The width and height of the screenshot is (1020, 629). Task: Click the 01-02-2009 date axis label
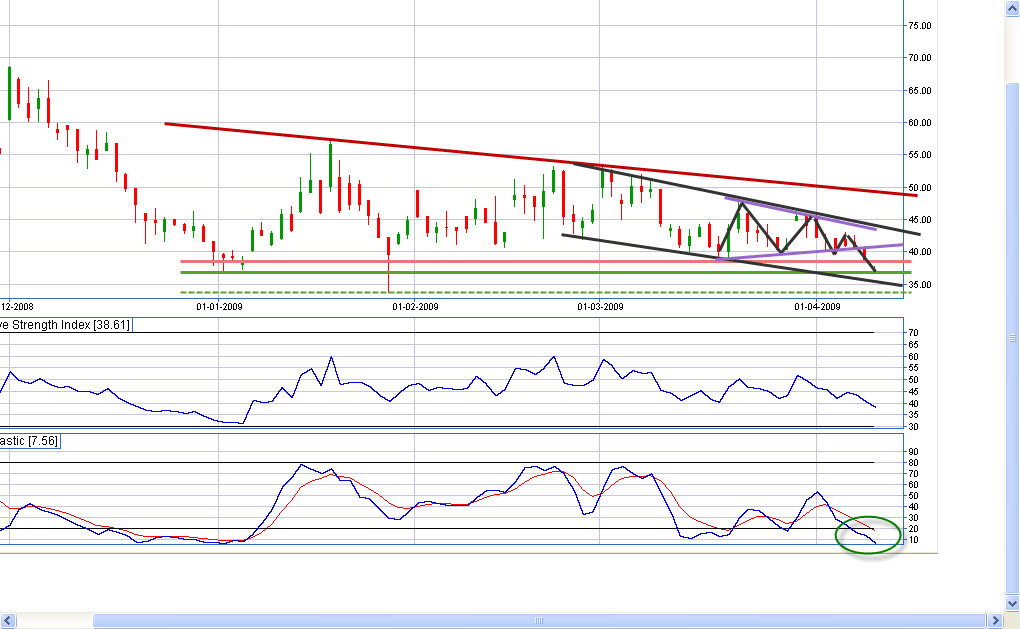pos(416,306)
